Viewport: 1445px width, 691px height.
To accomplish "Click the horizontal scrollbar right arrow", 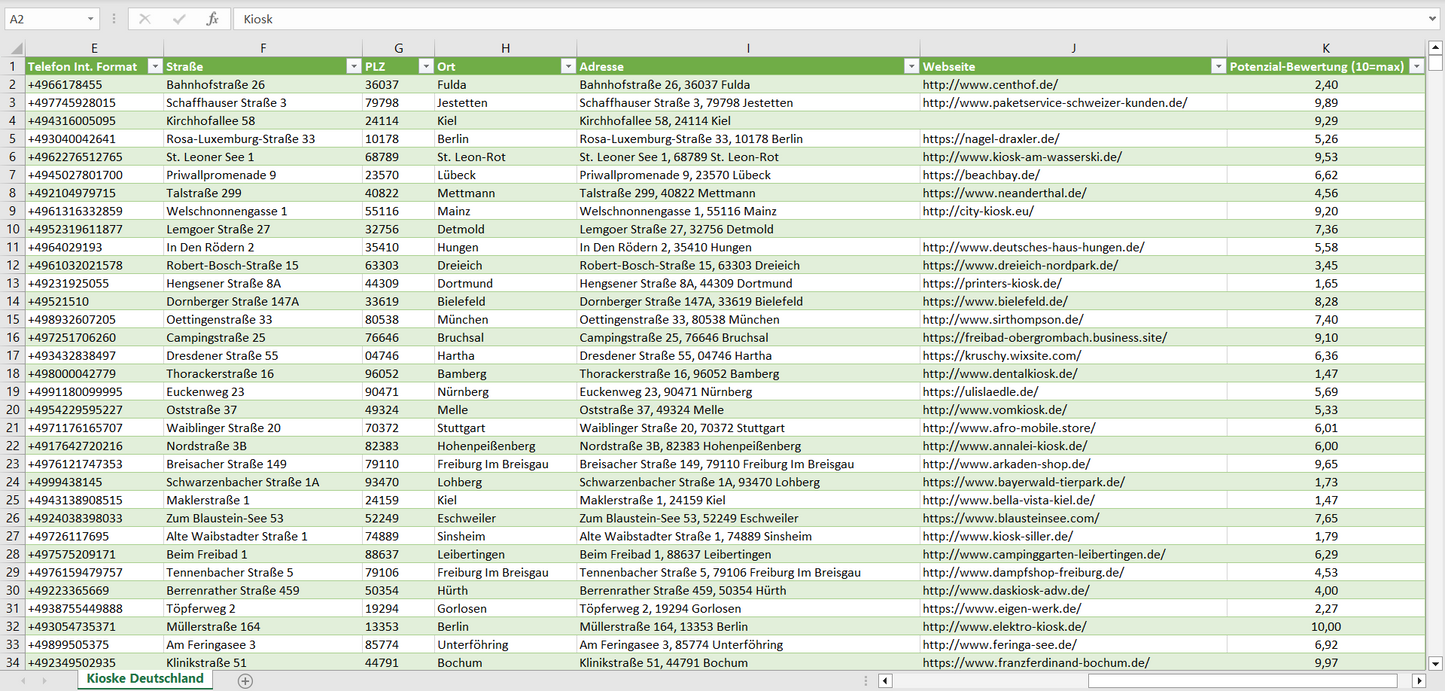I will point(1418,680).
